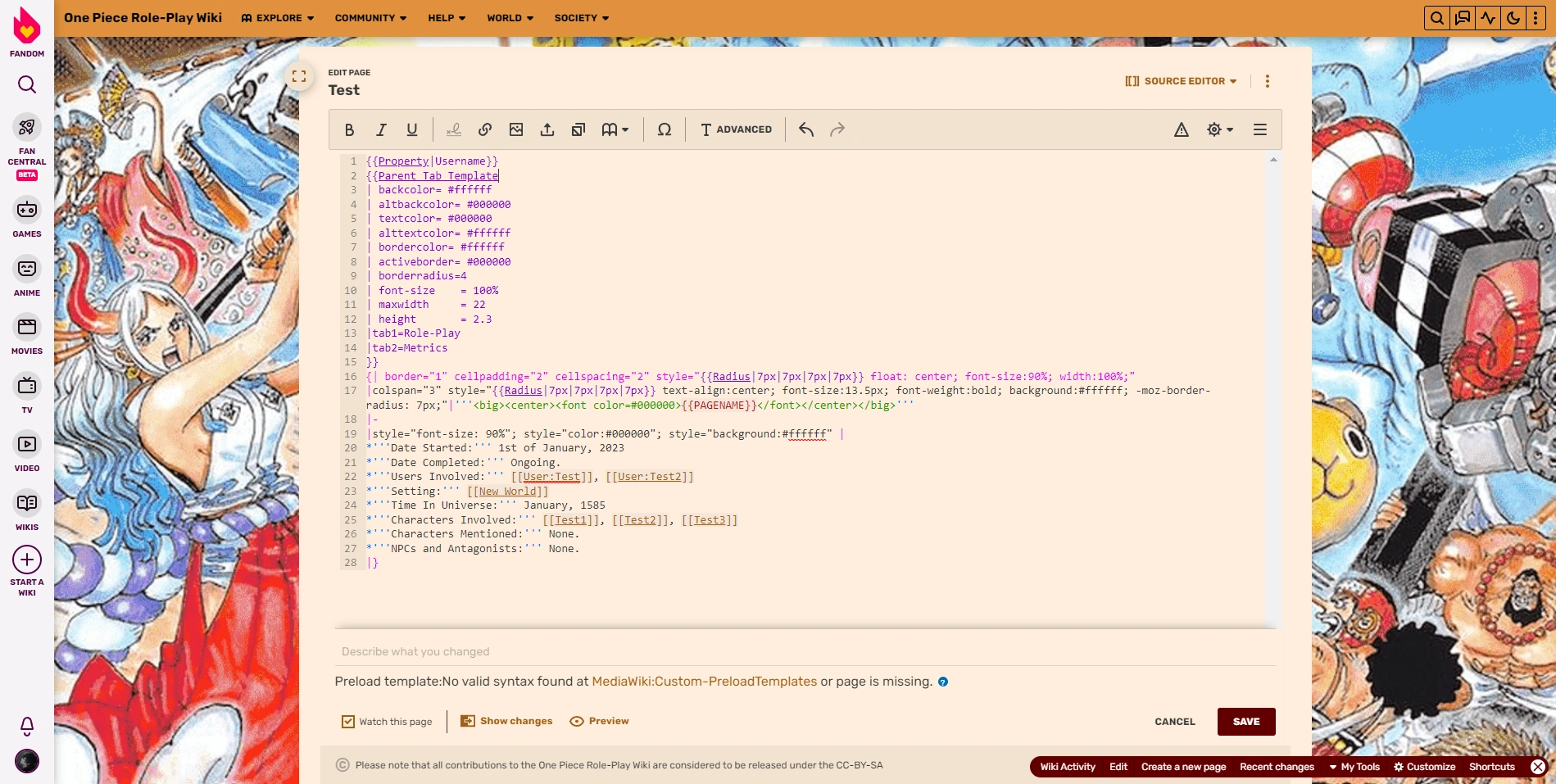Open the MediaWiki:Custom-PreloadTemplates link
Image resolution: width=1556 pixels, height=784 pixels.
coord(704,682)
